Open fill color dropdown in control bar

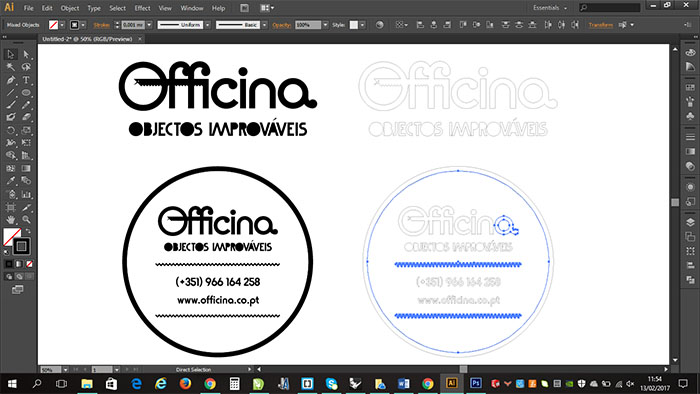click(62, 25)
